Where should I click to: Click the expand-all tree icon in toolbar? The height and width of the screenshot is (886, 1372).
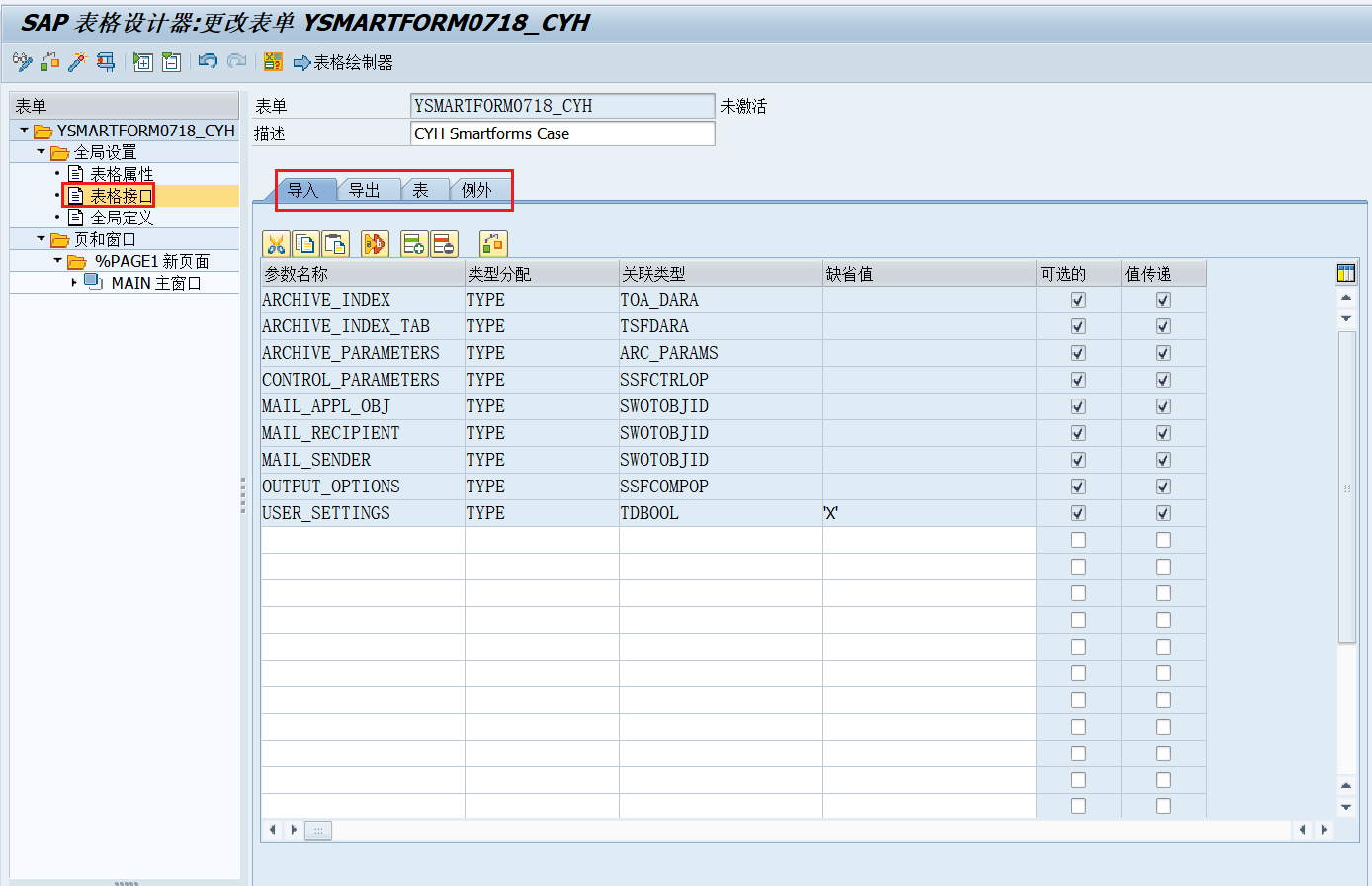pos(143,62)
